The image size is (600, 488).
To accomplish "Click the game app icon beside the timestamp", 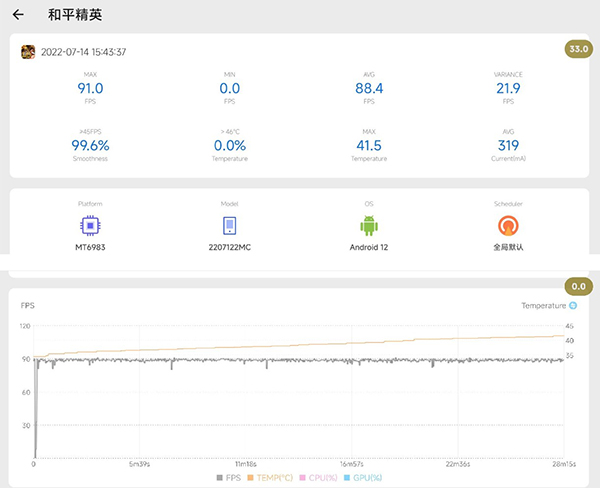I will pyautogui.click(x=28, y=52).
